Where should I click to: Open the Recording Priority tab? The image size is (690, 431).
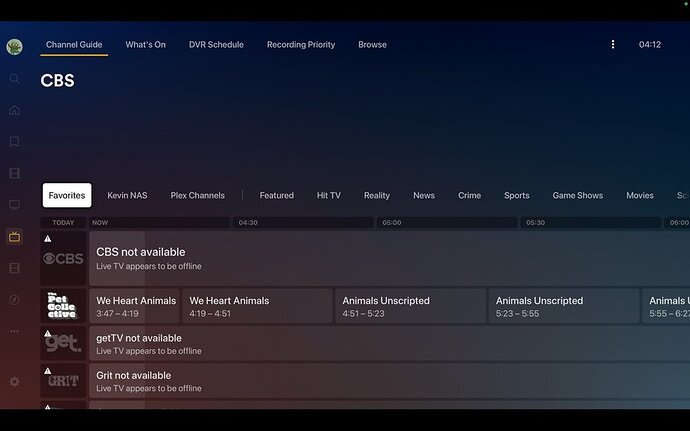tap(301, 44)
